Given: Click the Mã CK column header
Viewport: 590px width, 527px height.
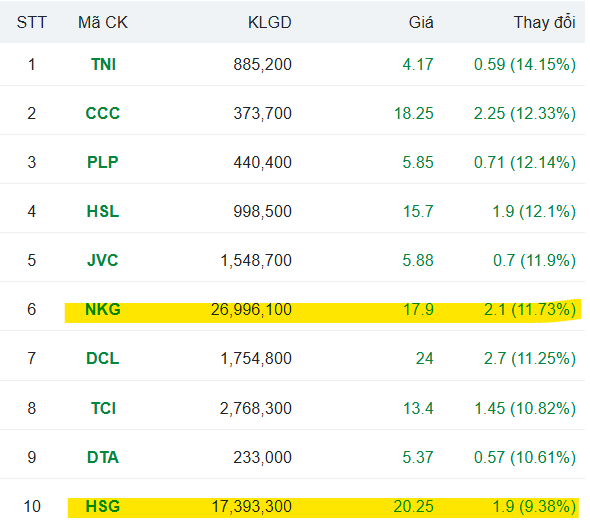Looking at the screenshot, I should [x=103, y=23].
